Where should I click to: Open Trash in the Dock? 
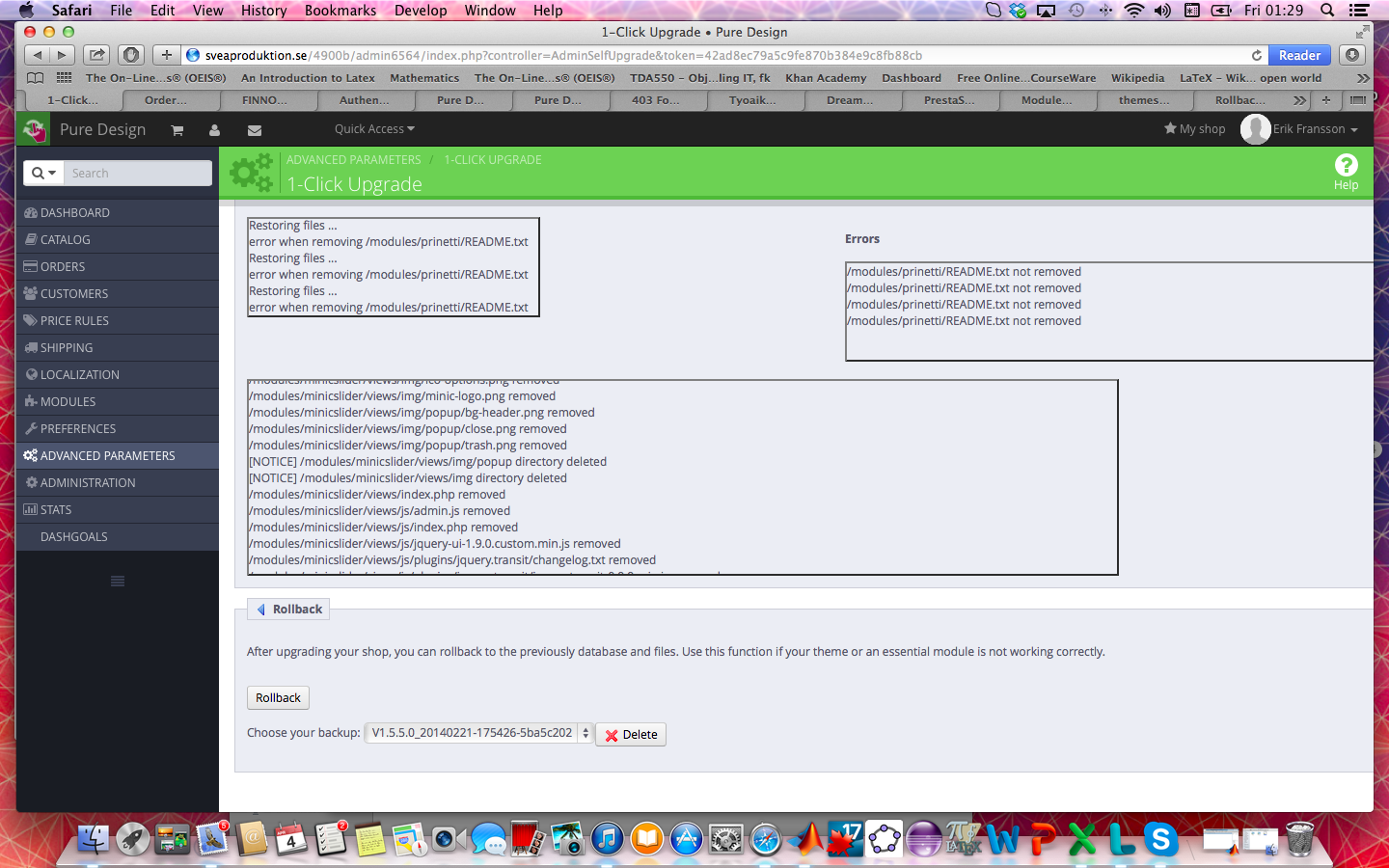click(1299, 839)
